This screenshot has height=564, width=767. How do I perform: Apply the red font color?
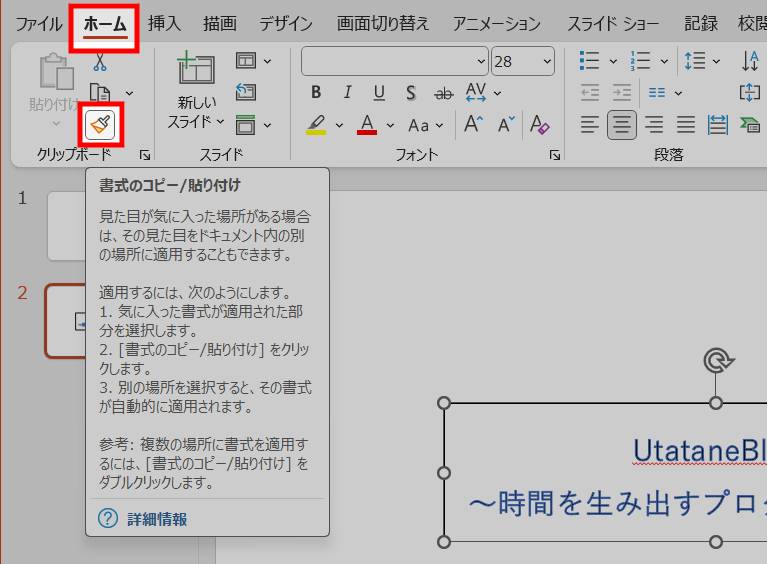367,125
